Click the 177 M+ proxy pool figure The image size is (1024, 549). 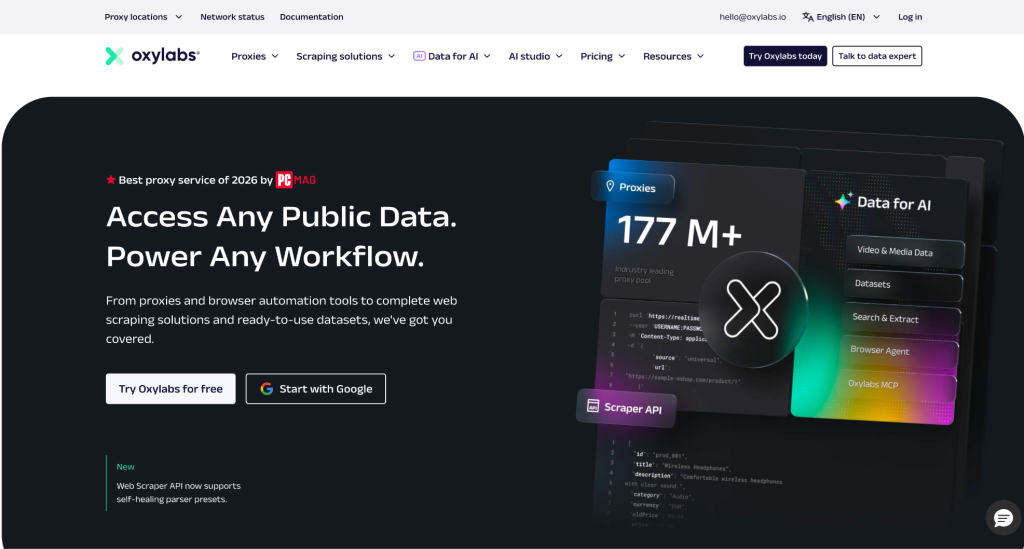tap(679, 232)
